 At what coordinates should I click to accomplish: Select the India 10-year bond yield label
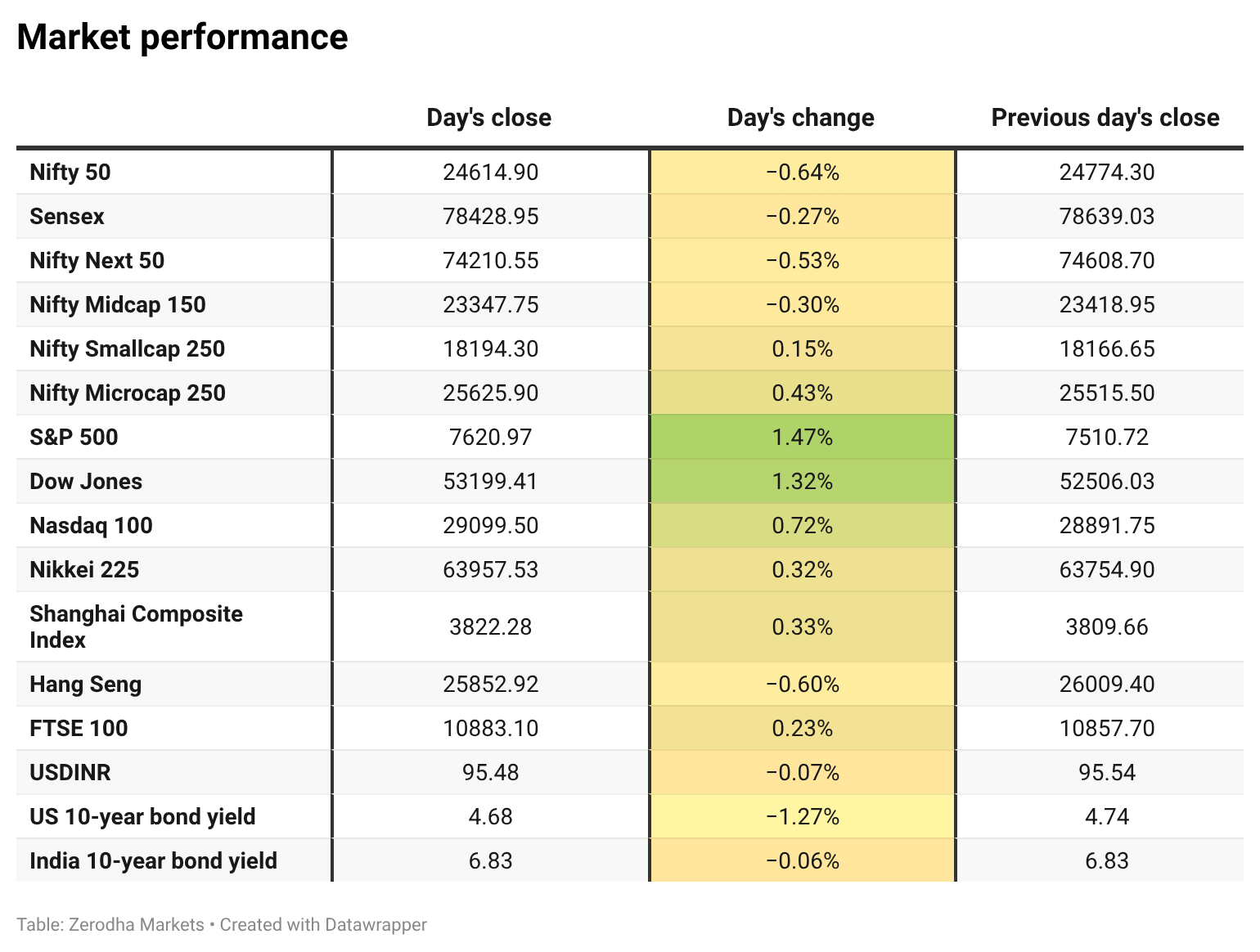pyautogui.click(x=154, y=861)
